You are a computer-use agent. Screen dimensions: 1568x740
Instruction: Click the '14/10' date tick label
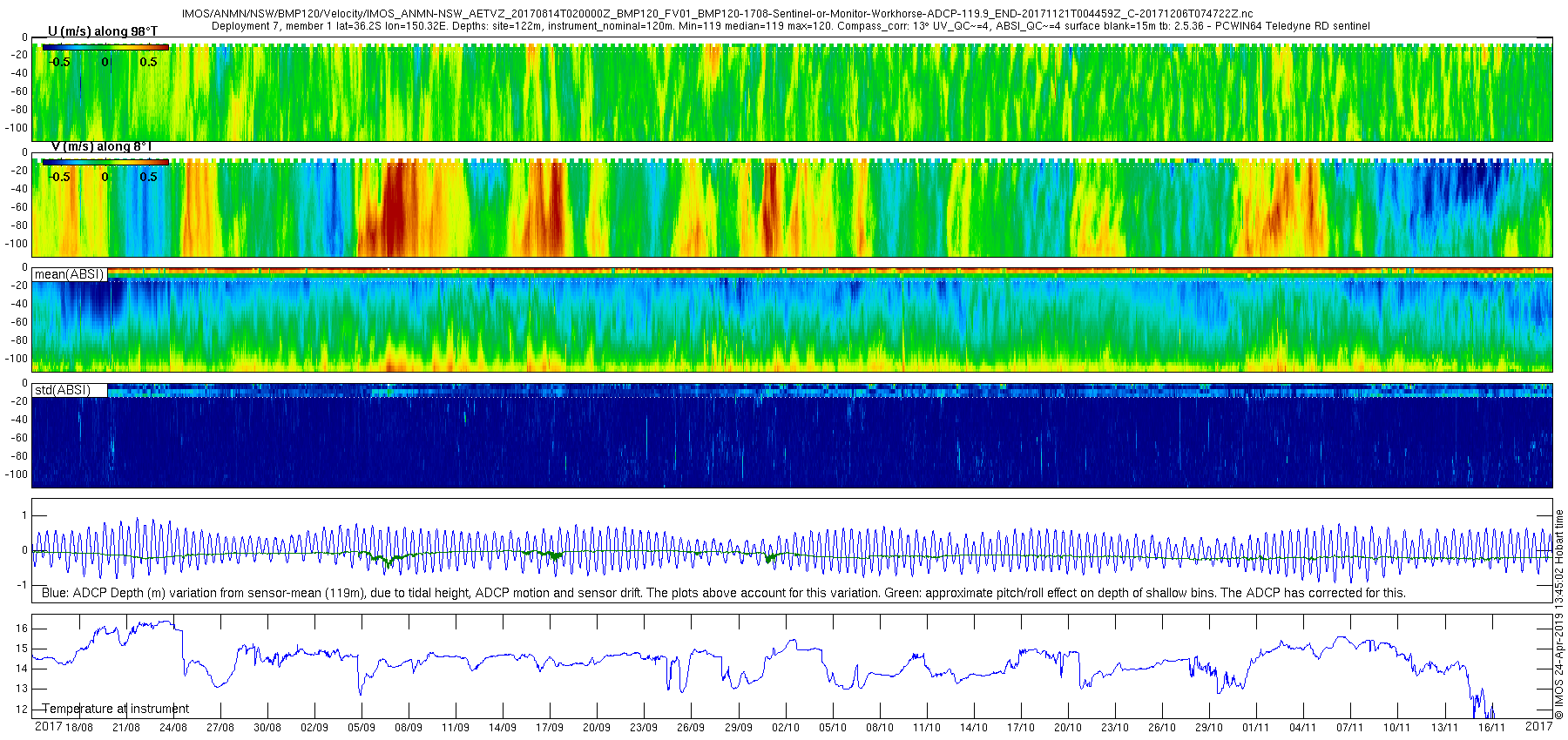(x=974, y=727)
